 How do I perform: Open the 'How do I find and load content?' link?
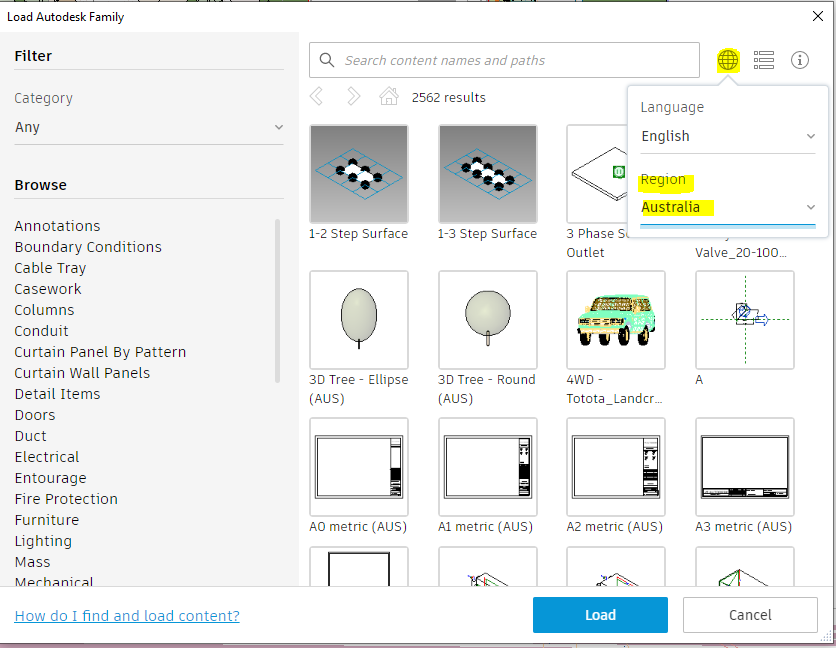click(x=126, y=615)
